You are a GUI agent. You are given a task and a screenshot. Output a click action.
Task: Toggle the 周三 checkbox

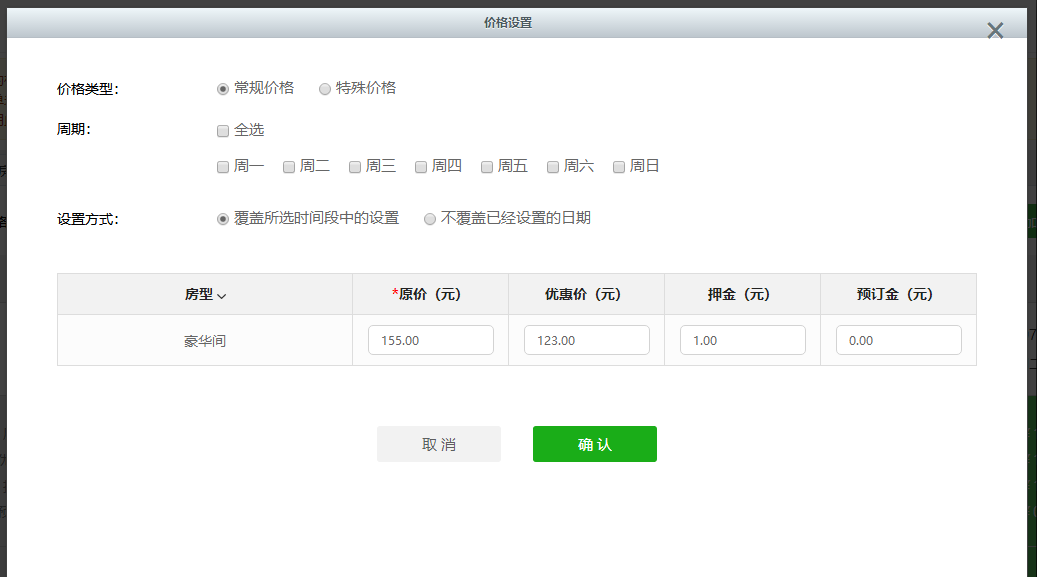[355, 167]
